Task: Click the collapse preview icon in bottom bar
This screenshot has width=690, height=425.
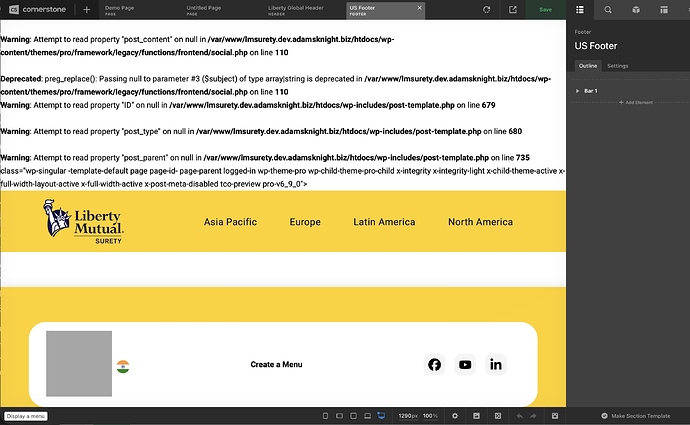Action: pos(498,416)
